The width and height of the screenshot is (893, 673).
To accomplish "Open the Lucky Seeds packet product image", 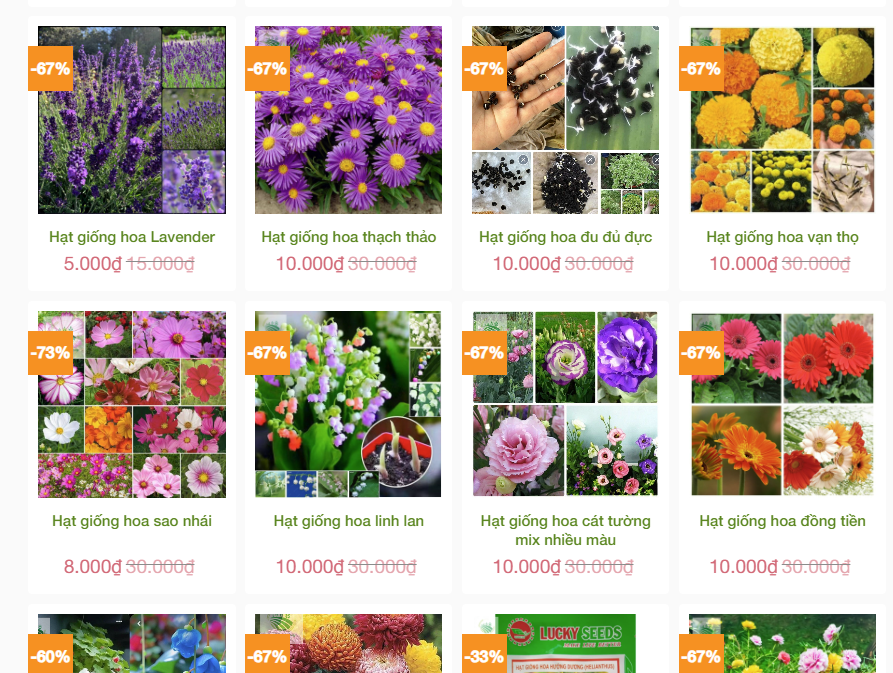I will click(565, 643).
